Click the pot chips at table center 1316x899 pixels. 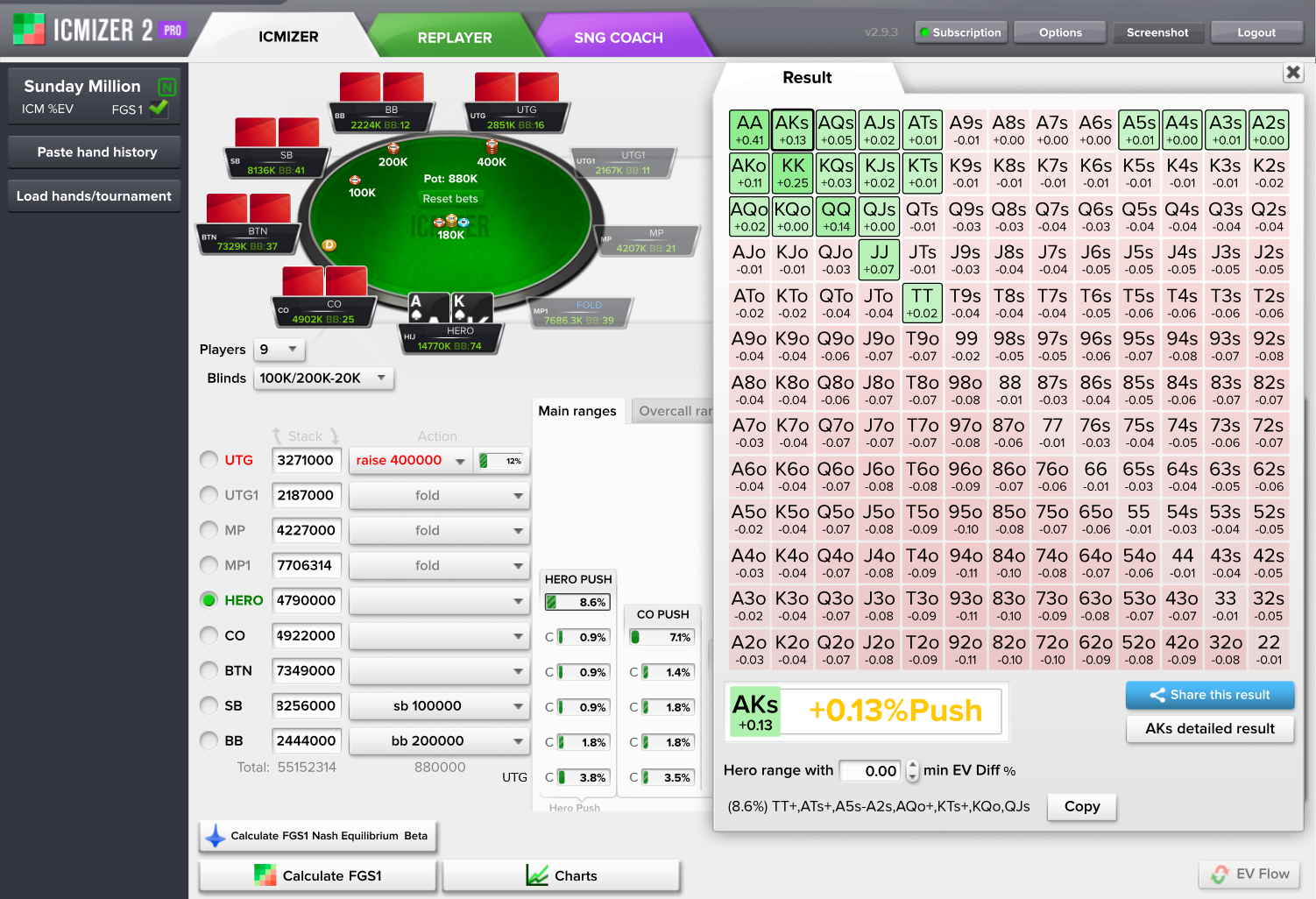pos(450,222)
